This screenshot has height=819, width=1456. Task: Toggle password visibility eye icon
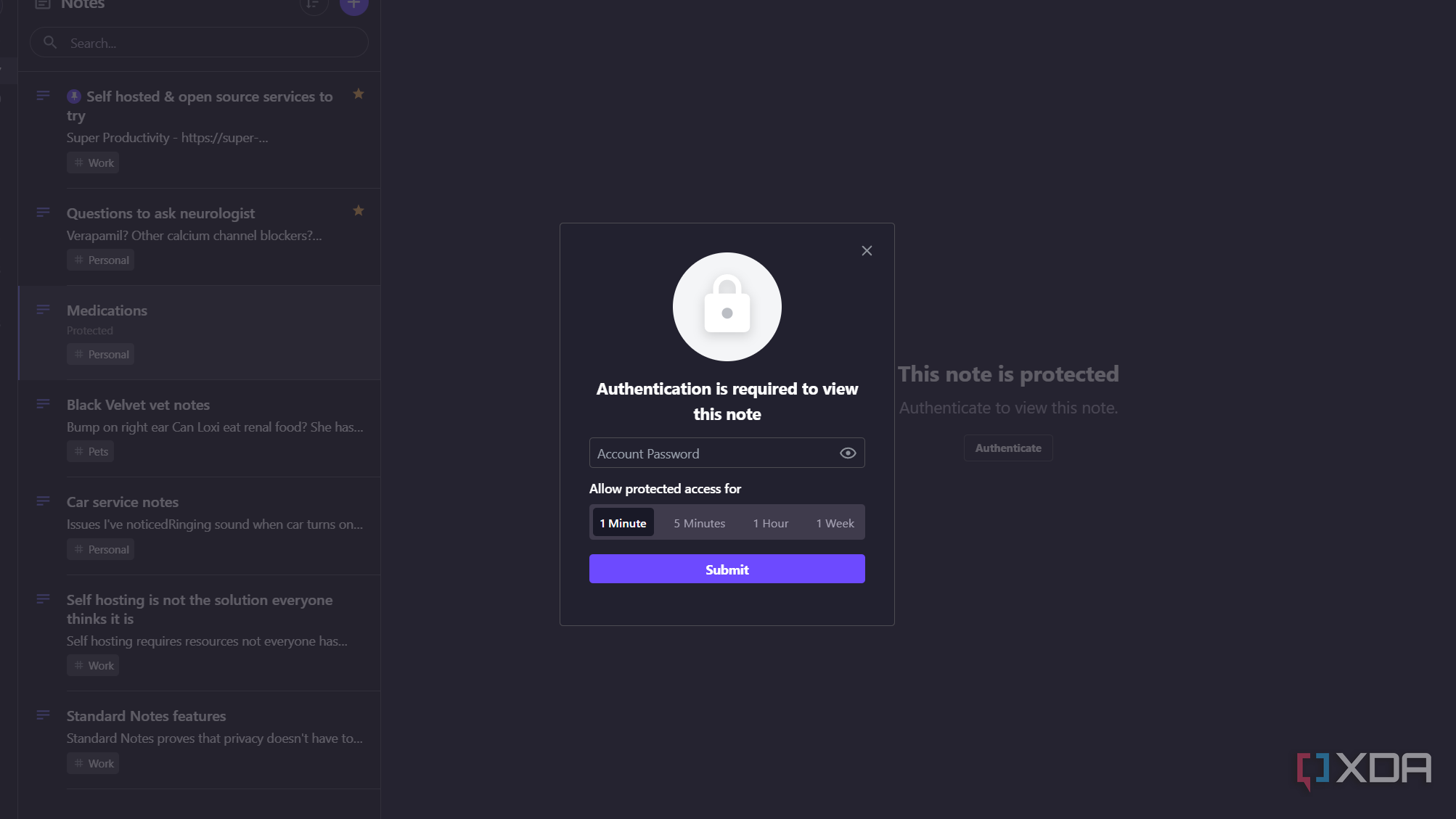point(848,453)
